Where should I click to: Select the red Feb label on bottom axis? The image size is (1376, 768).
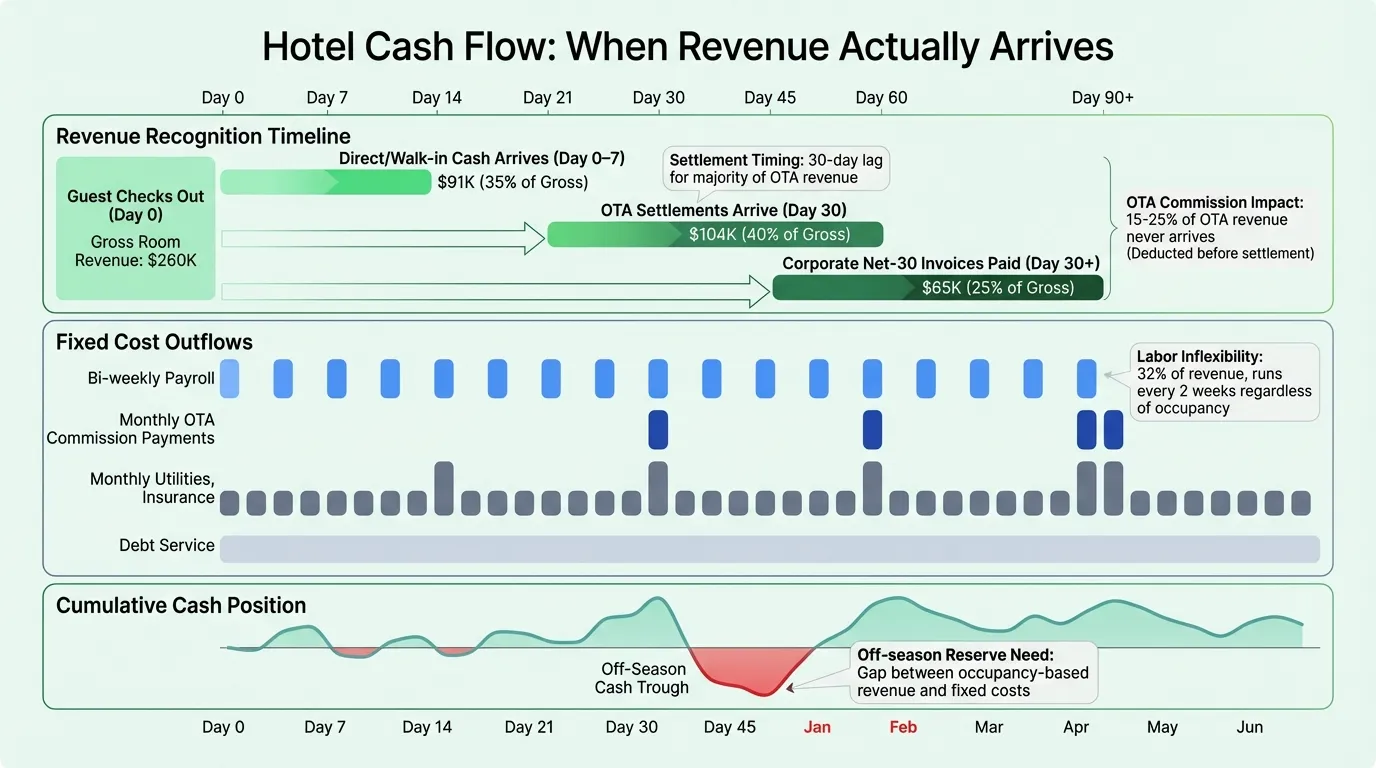point(903,727)
